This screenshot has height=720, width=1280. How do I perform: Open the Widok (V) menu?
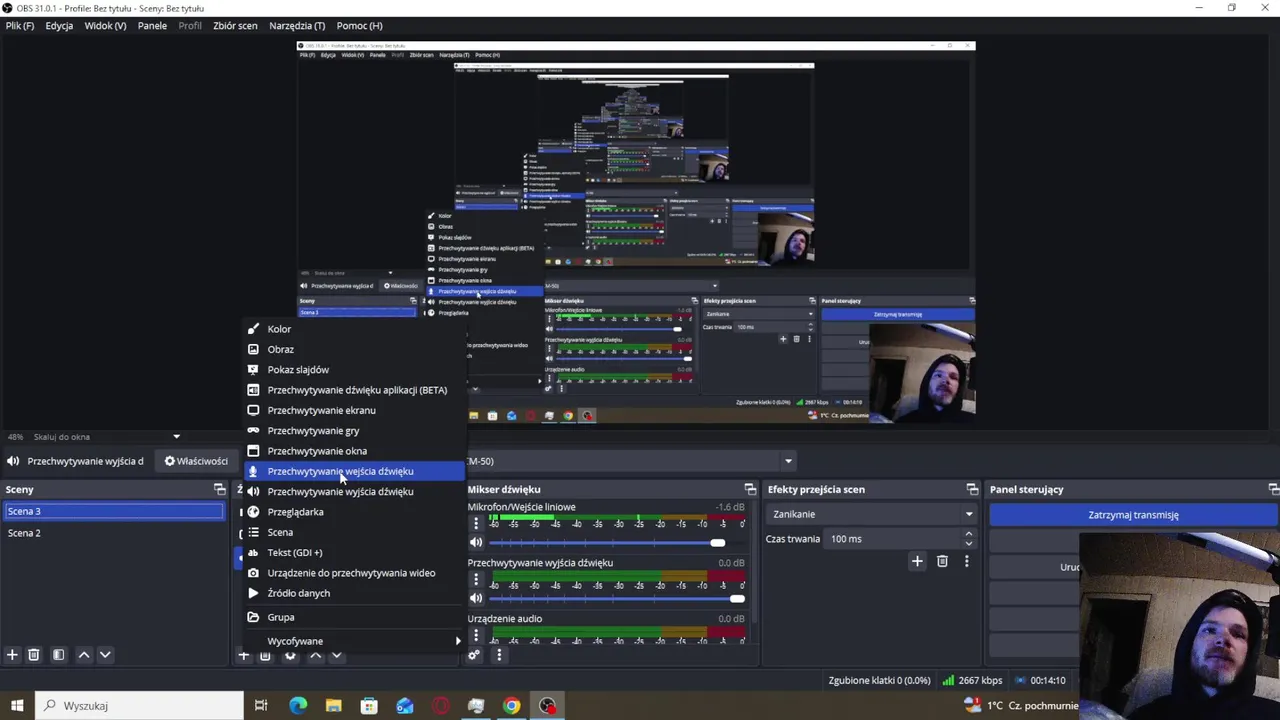pos(105,26)
